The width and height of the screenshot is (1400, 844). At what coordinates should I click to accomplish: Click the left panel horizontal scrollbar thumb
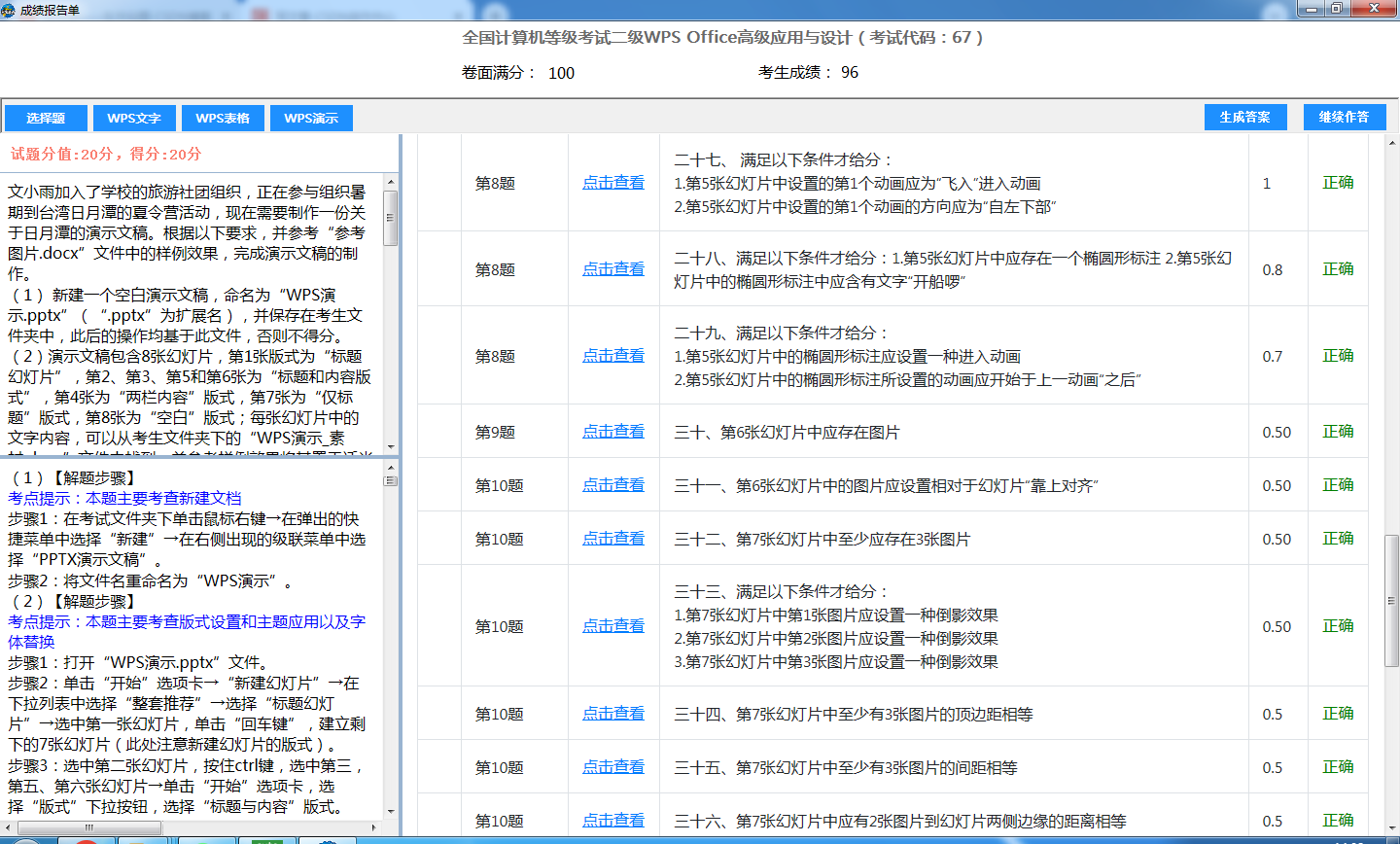pos(89,827)
